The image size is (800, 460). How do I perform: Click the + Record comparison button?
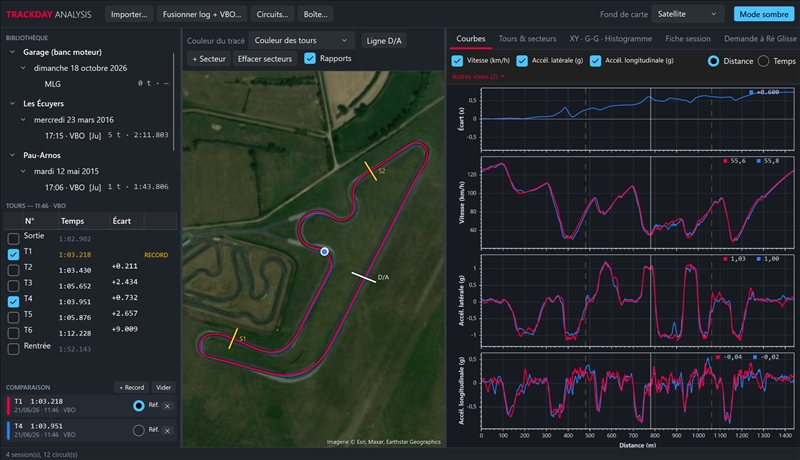(132, 388)
